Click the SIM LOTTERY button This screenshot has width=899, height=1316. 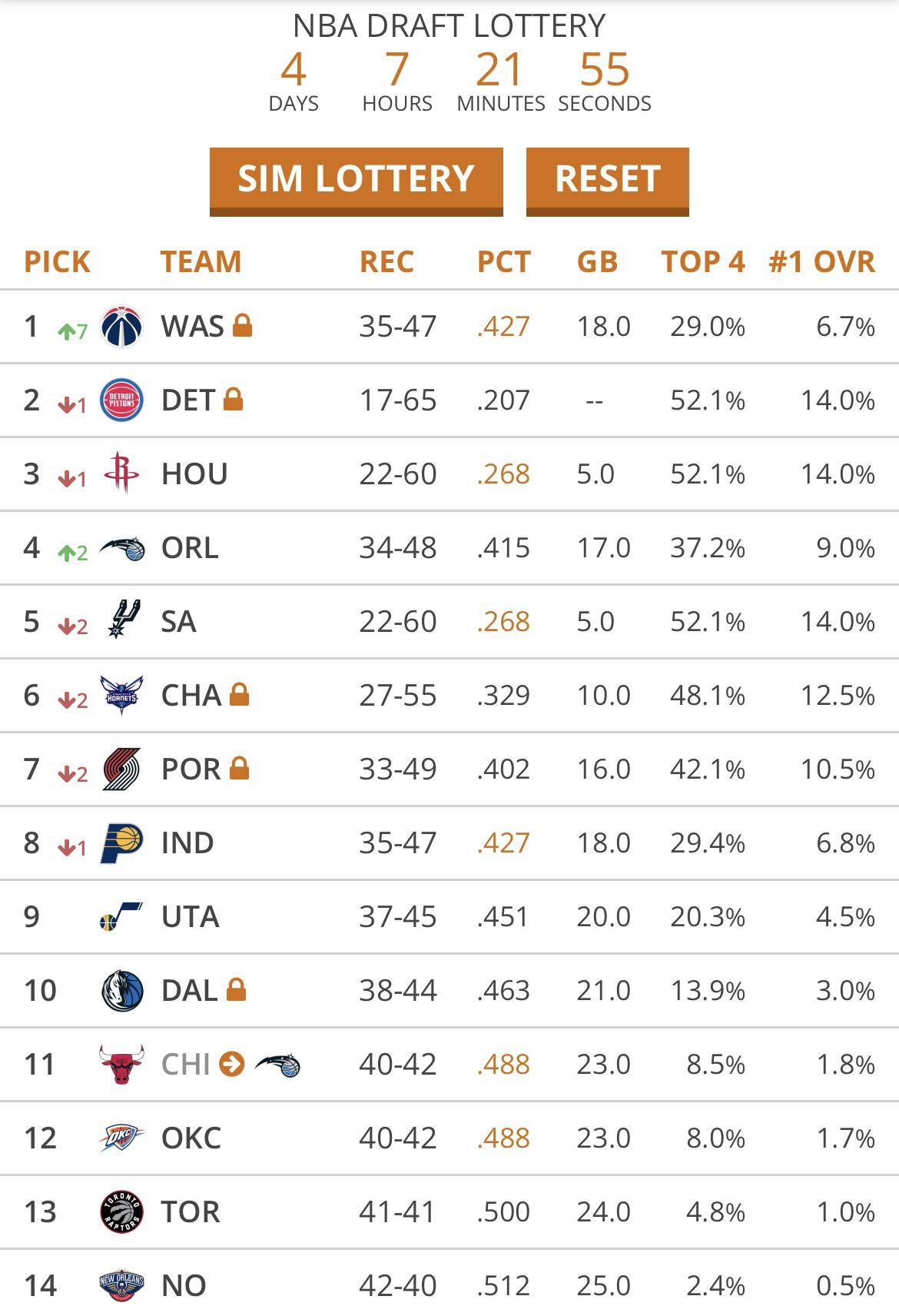tap(356, 180)
